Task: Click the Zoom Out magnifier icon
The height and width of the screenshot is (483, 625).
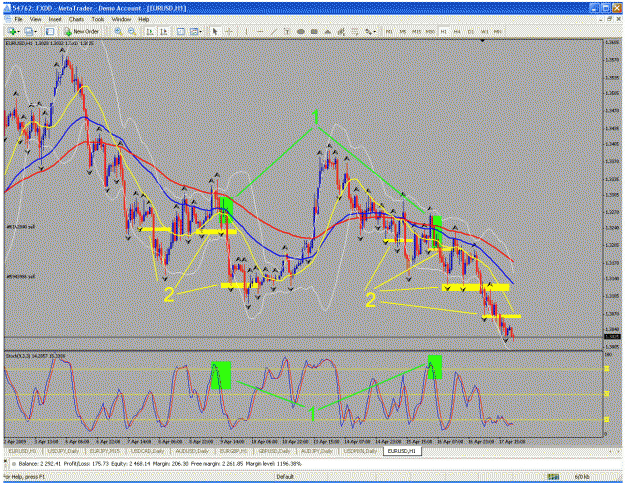Action: [132, 31]
